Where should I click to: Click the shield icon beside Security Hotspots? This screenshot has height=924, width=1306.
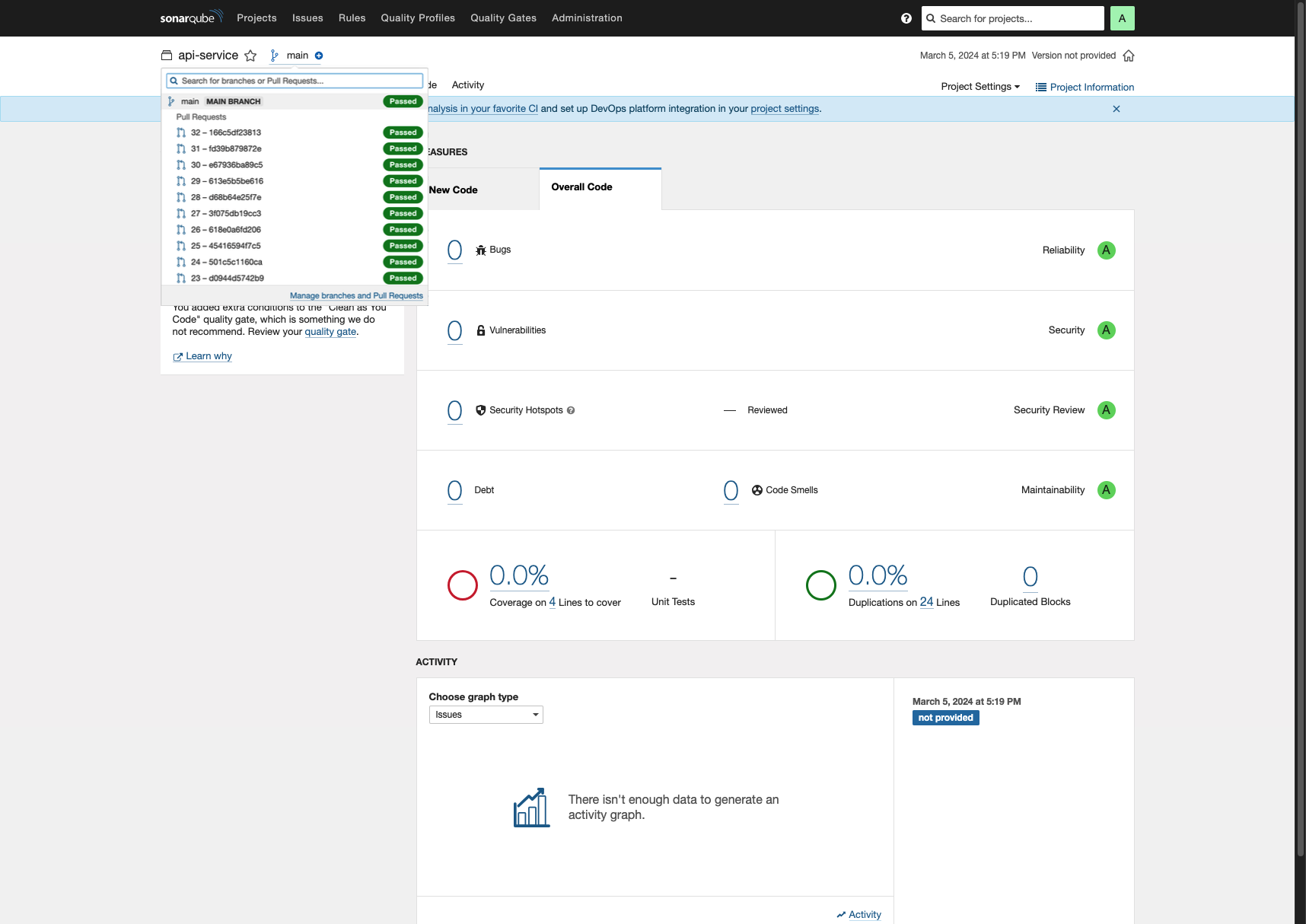pyautogui.click(x=480, y=409)
